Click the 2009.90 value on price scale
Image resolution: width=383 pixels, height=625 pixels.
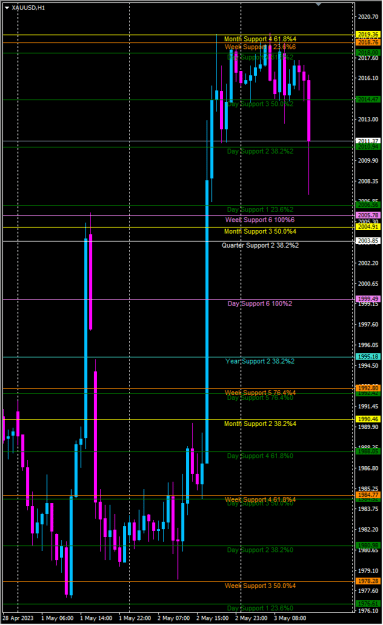[x=368, y=161]
